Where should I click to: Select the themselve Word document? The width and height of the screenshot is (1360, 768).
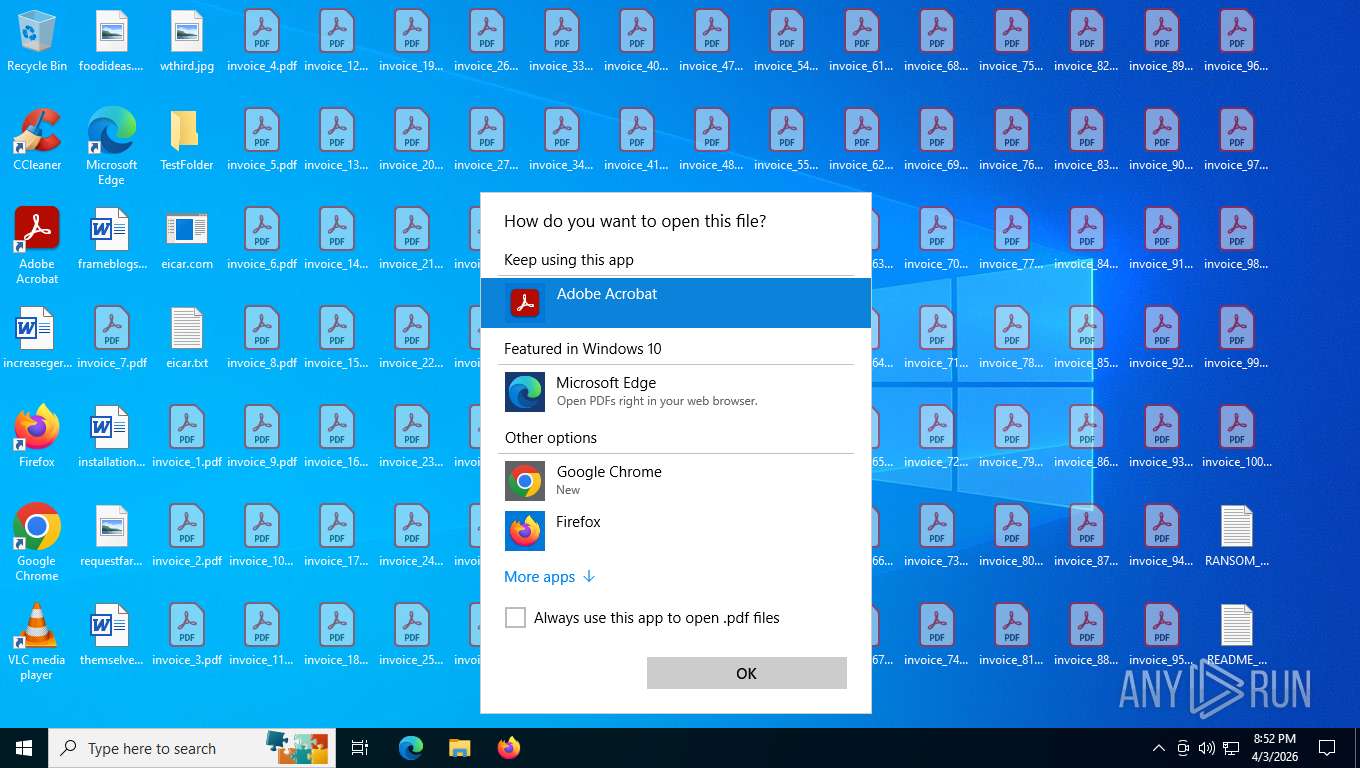(112, 636)
